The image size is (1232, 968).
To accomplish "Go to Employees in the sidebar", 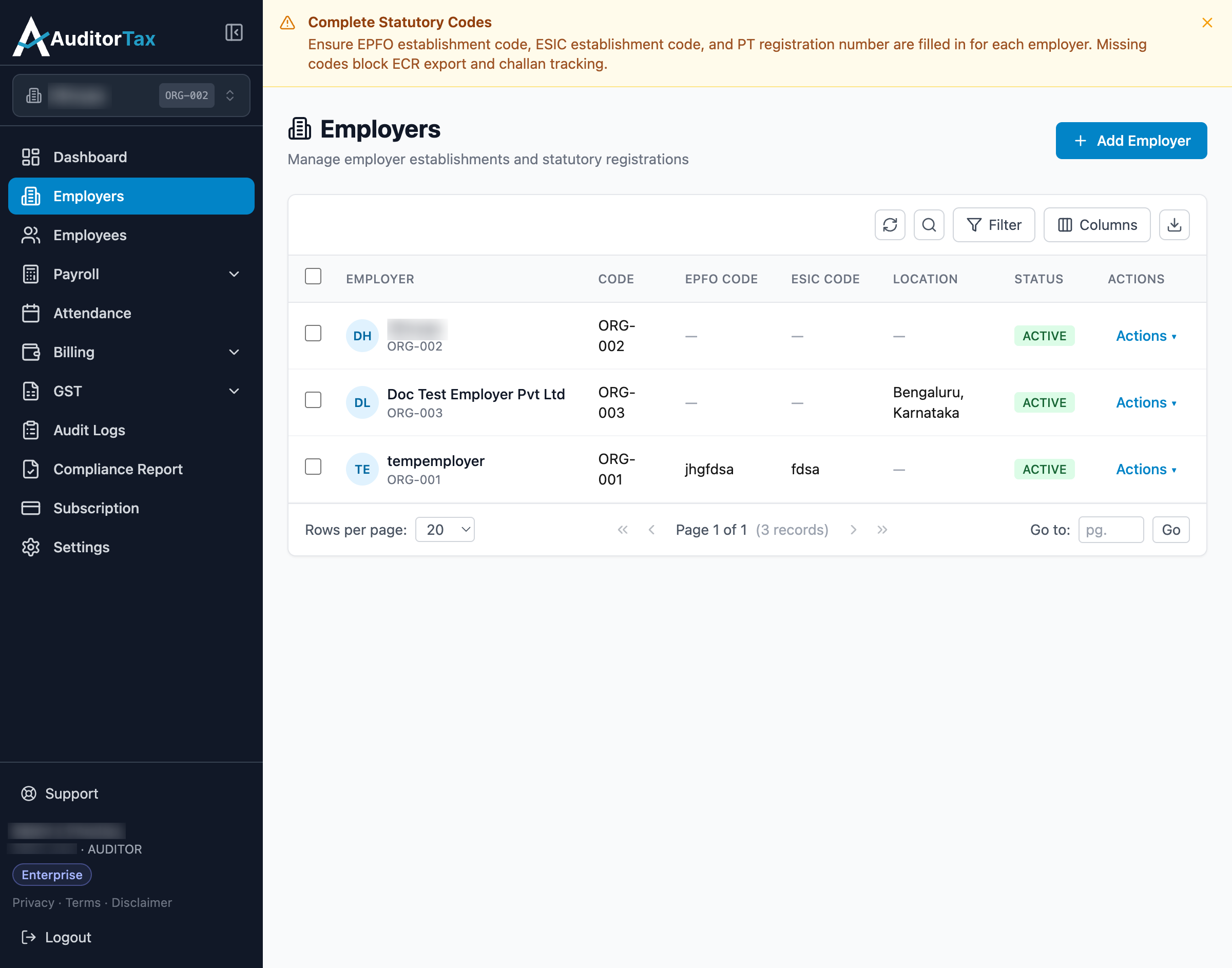I will tap(131, 235).
